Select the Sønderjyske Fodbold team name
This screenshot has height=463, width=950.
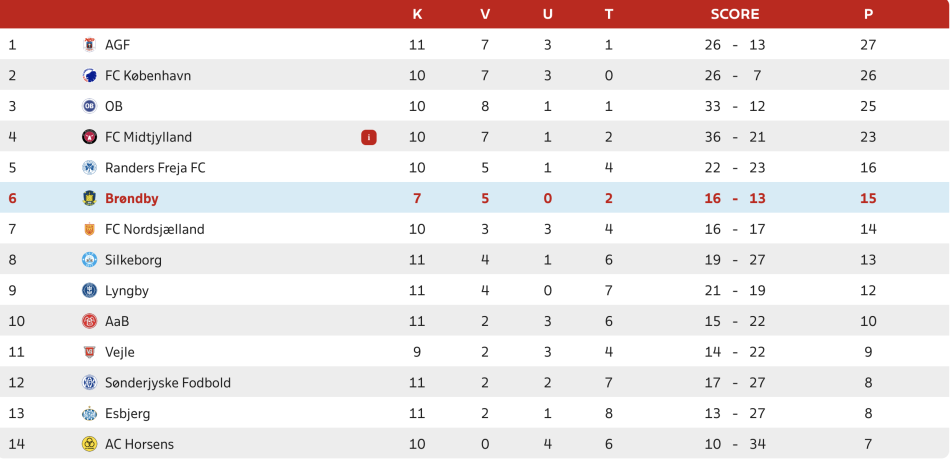(x=167, y=383)
